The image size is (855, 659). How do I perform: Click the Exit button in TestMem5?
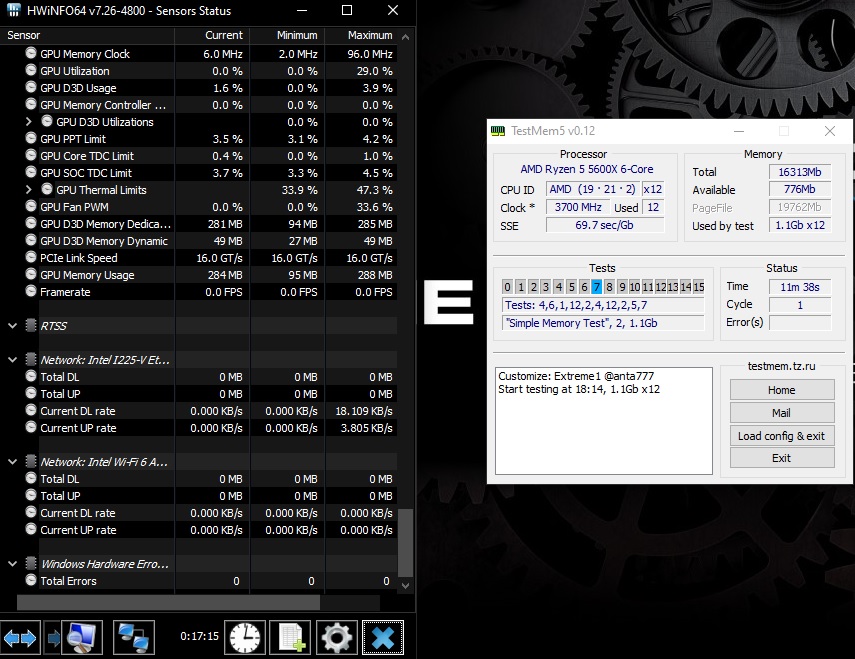point(782,458)
